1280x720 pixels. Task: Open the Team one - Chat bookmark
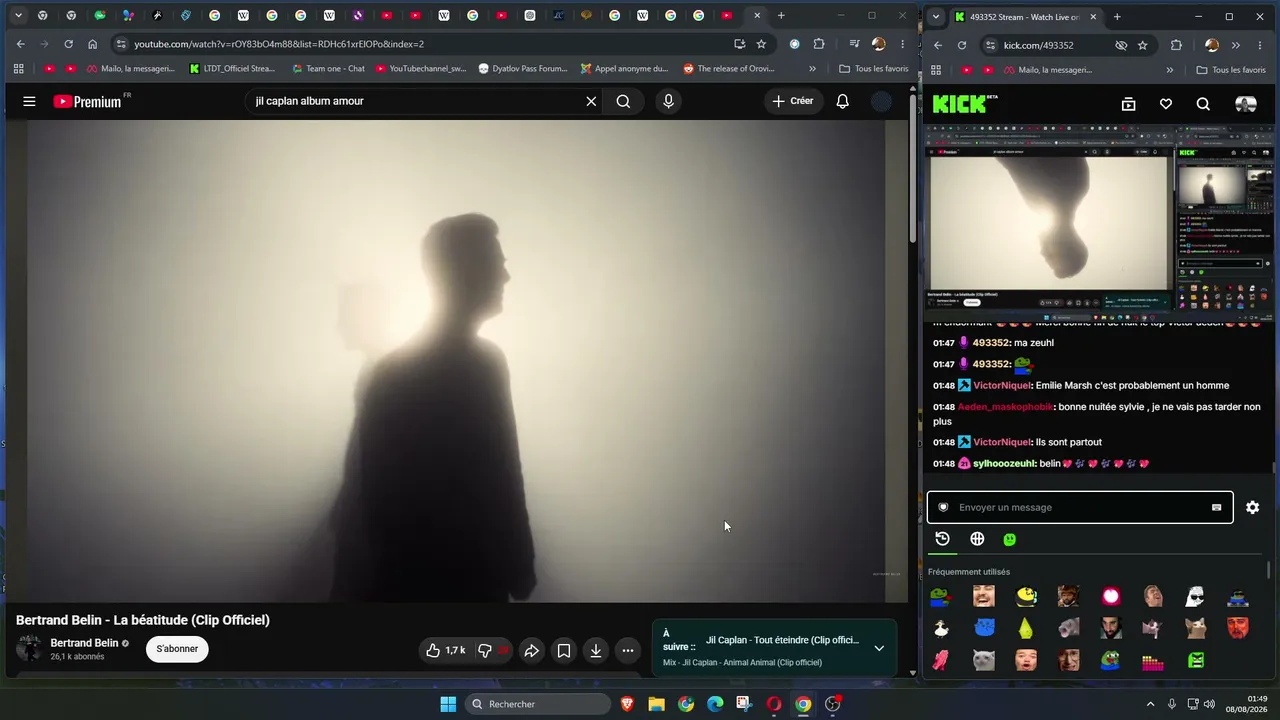click(x=328, y=69)
